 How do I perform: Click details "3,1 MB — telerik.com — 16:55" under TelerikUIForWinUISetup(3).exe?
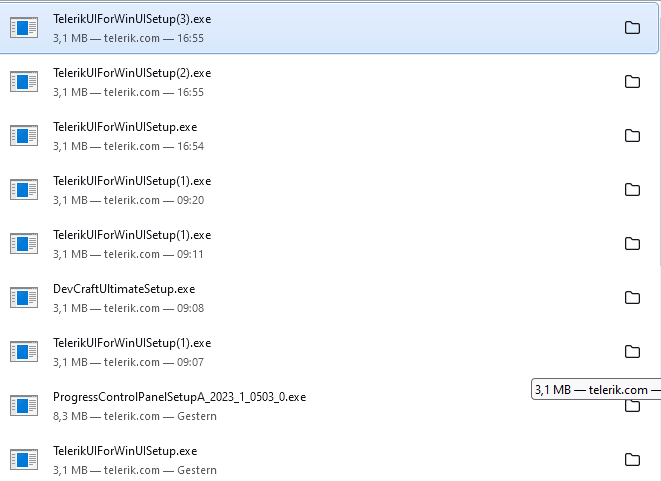(x=129, y=38)
